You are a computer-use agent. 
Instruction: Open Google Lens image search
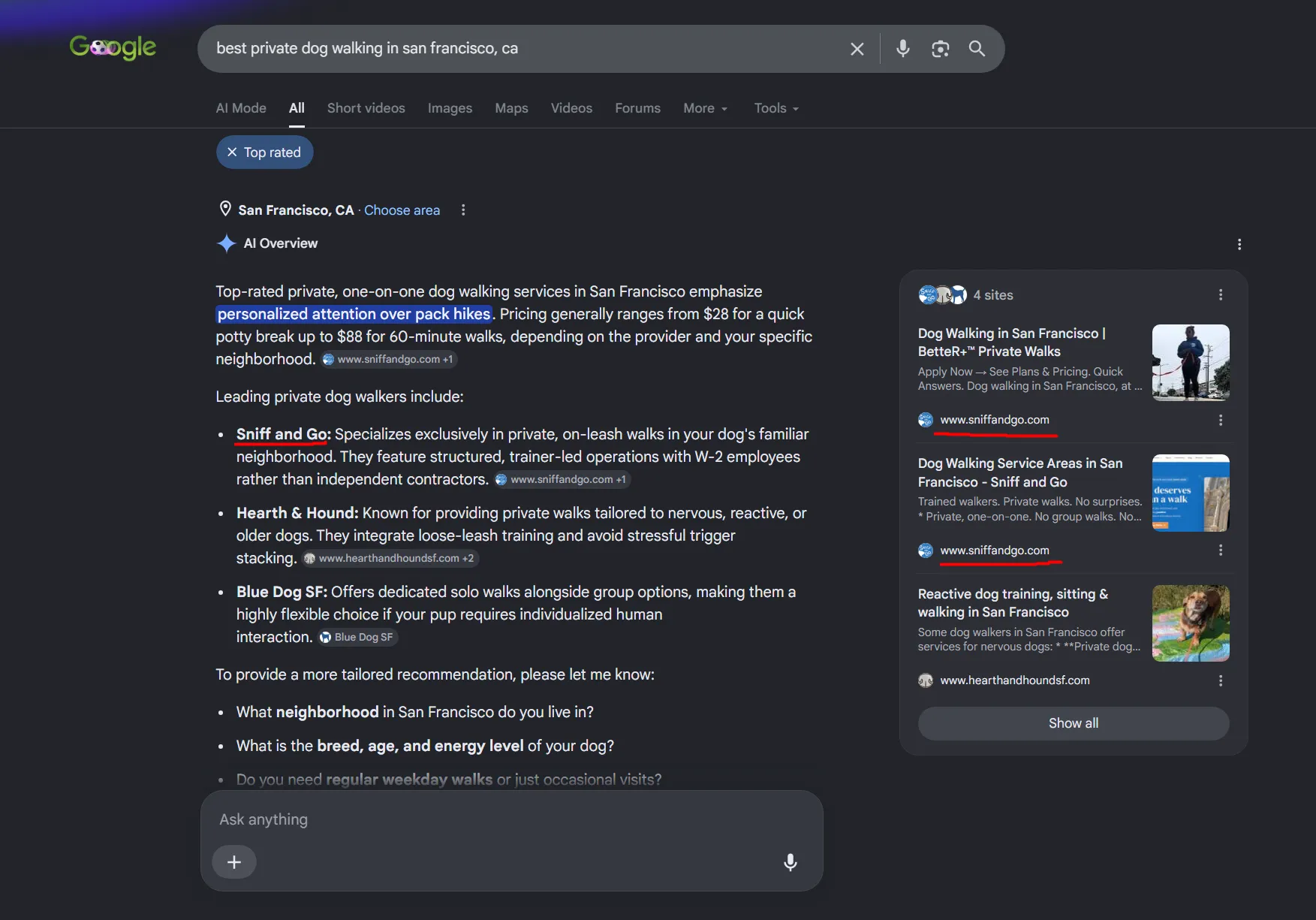940,49
